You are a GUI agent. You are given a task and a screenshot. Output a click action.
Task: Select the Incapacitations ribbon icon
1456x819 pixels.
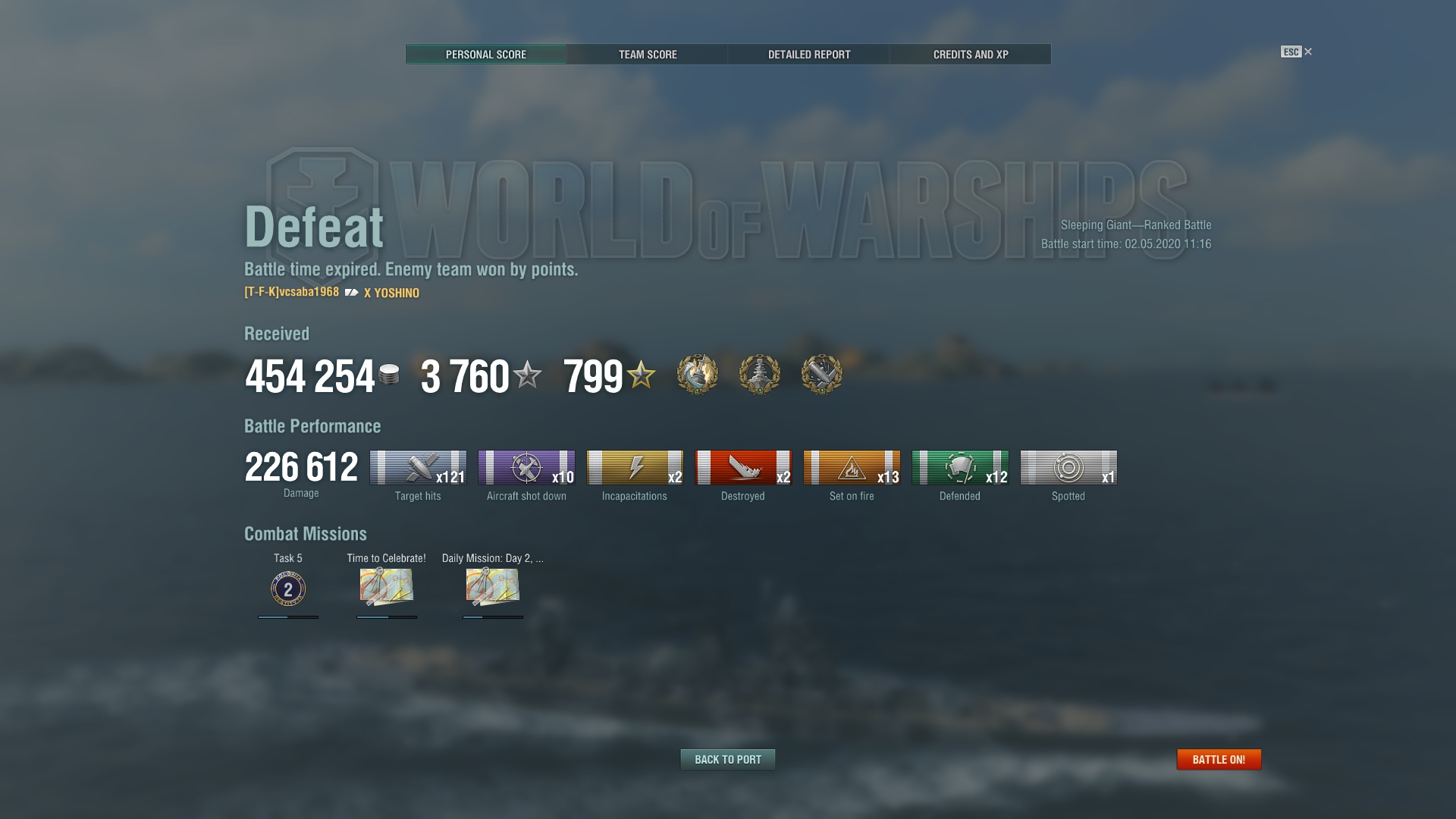point(635,467)
